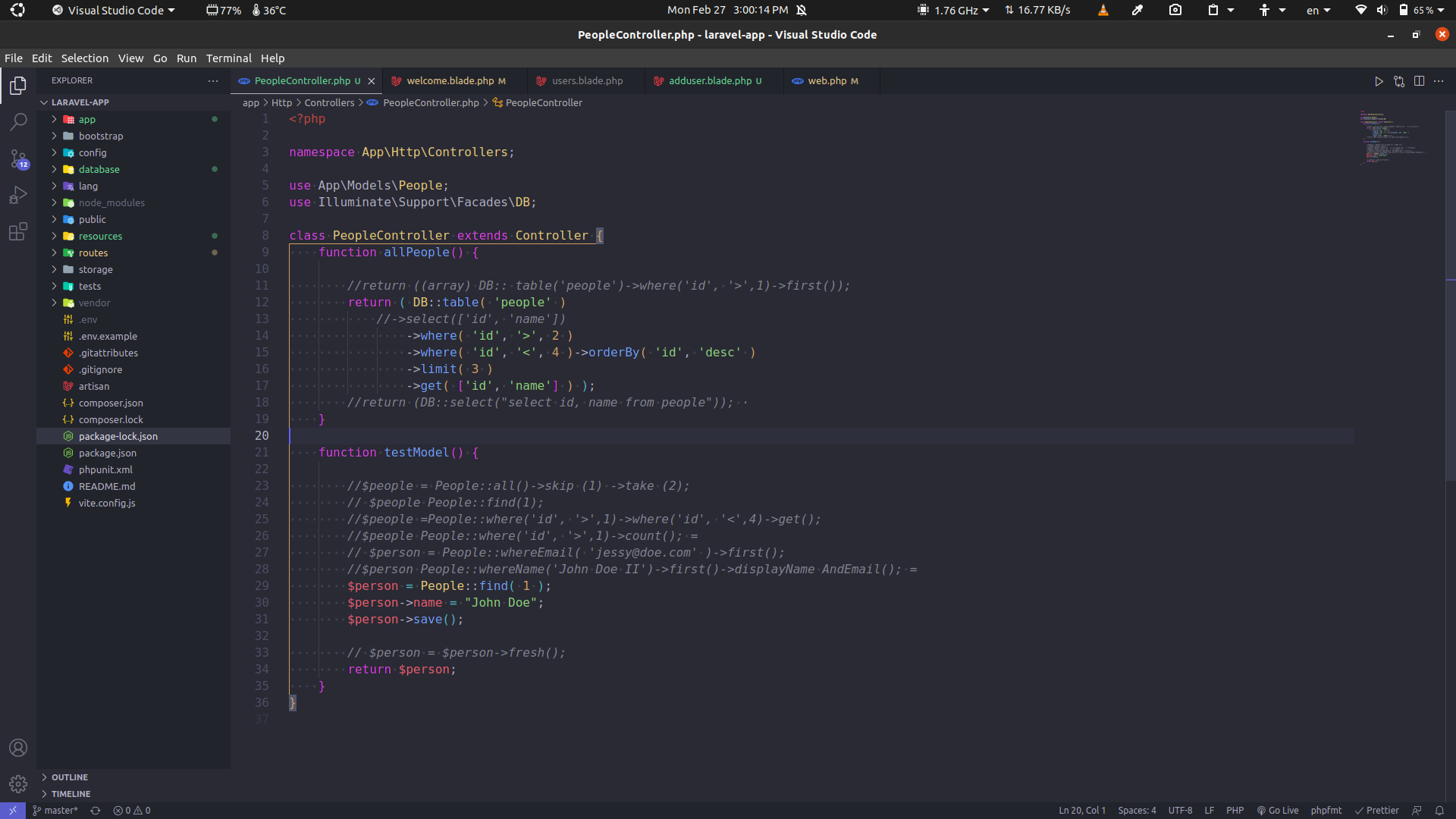
Task: Open the Terminal menu
Action: (x=228, y=58)
